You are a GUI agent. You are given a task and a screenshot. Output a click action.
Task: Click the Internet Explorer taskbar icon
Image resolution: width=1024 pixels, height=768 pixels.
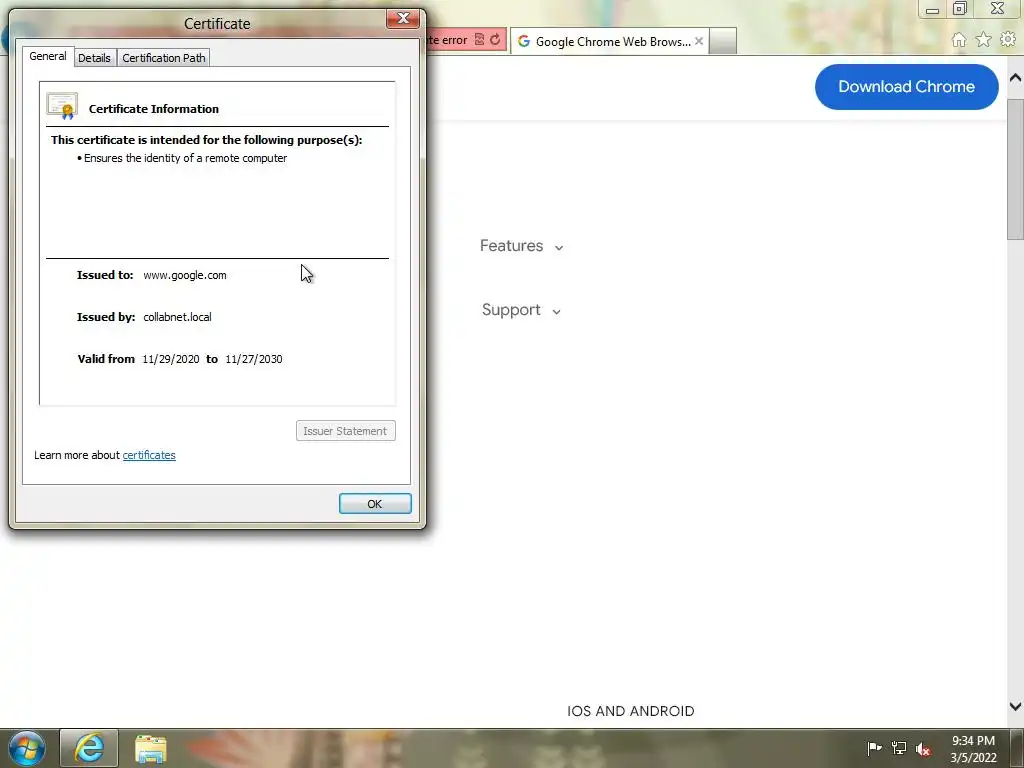tap(89, 748)
